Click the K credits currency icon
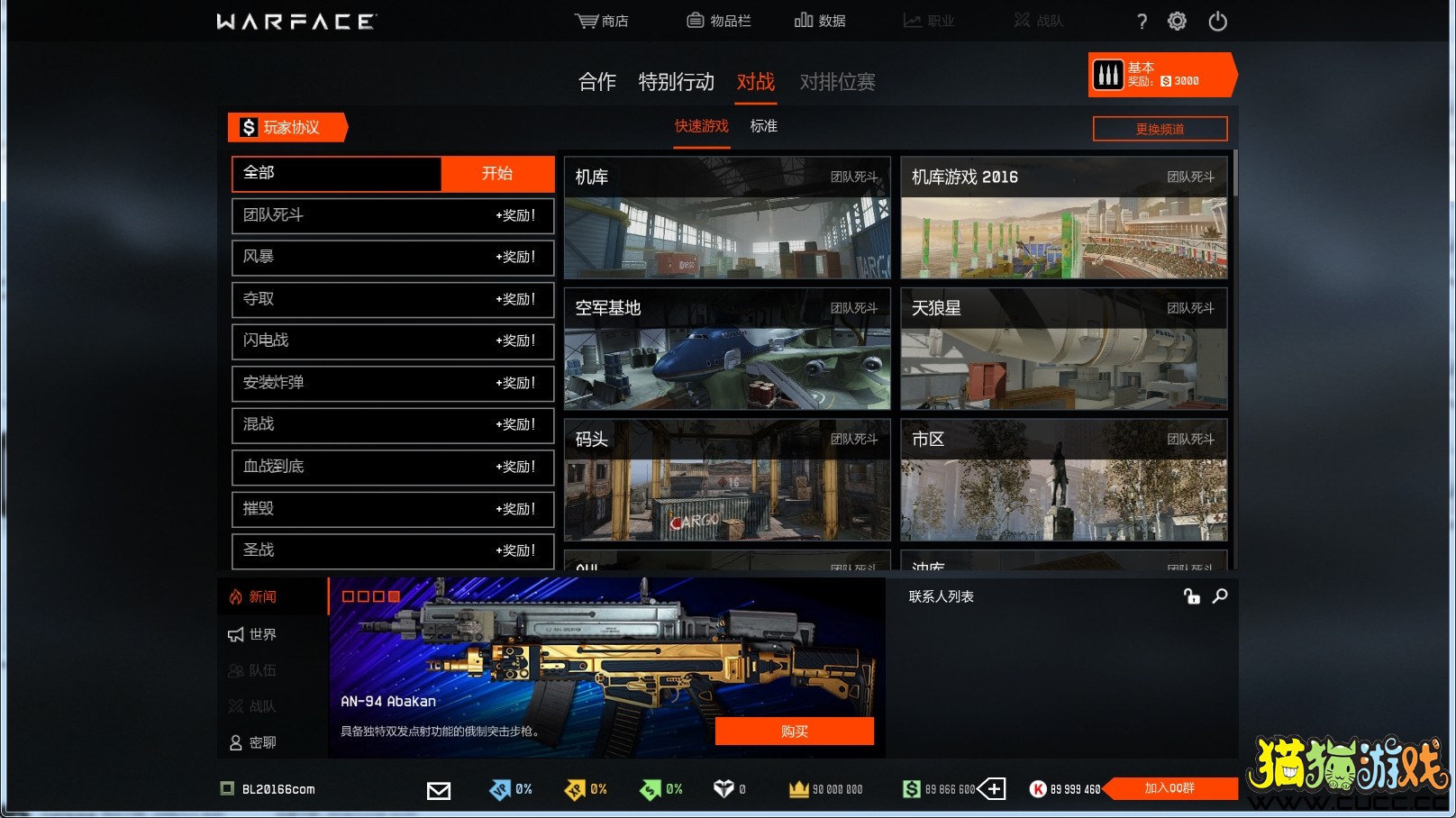 coord(1038,789)
